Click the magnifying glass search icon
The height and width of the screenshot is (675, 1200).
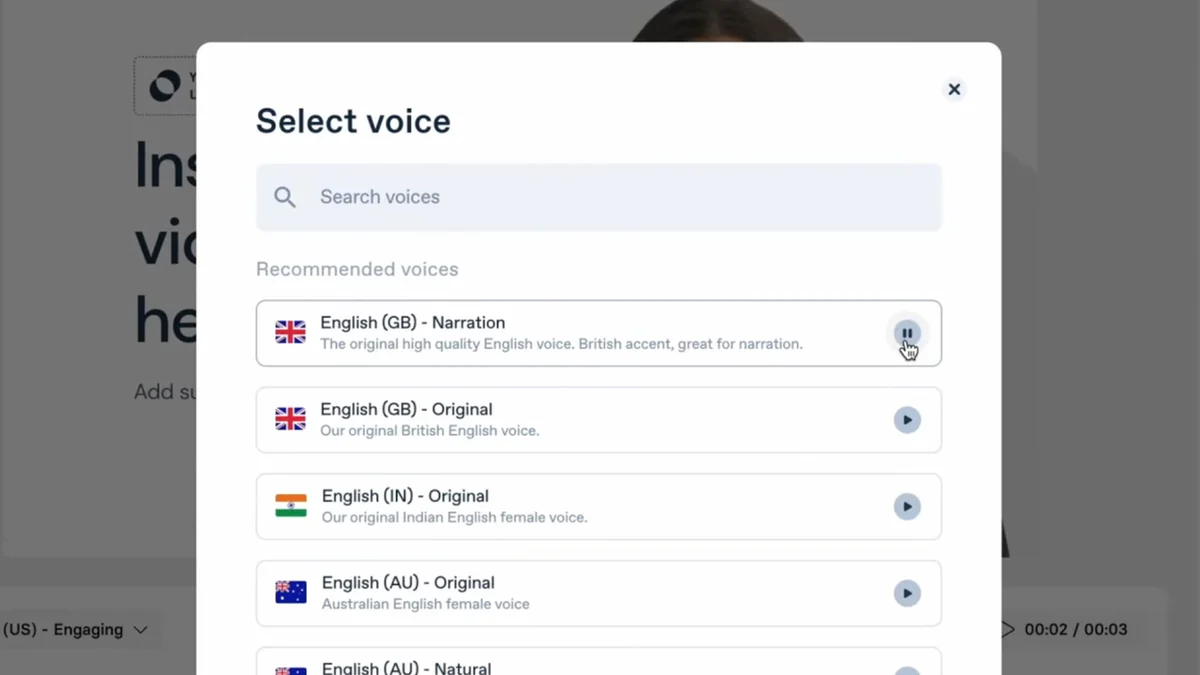(x=285, y=197)
